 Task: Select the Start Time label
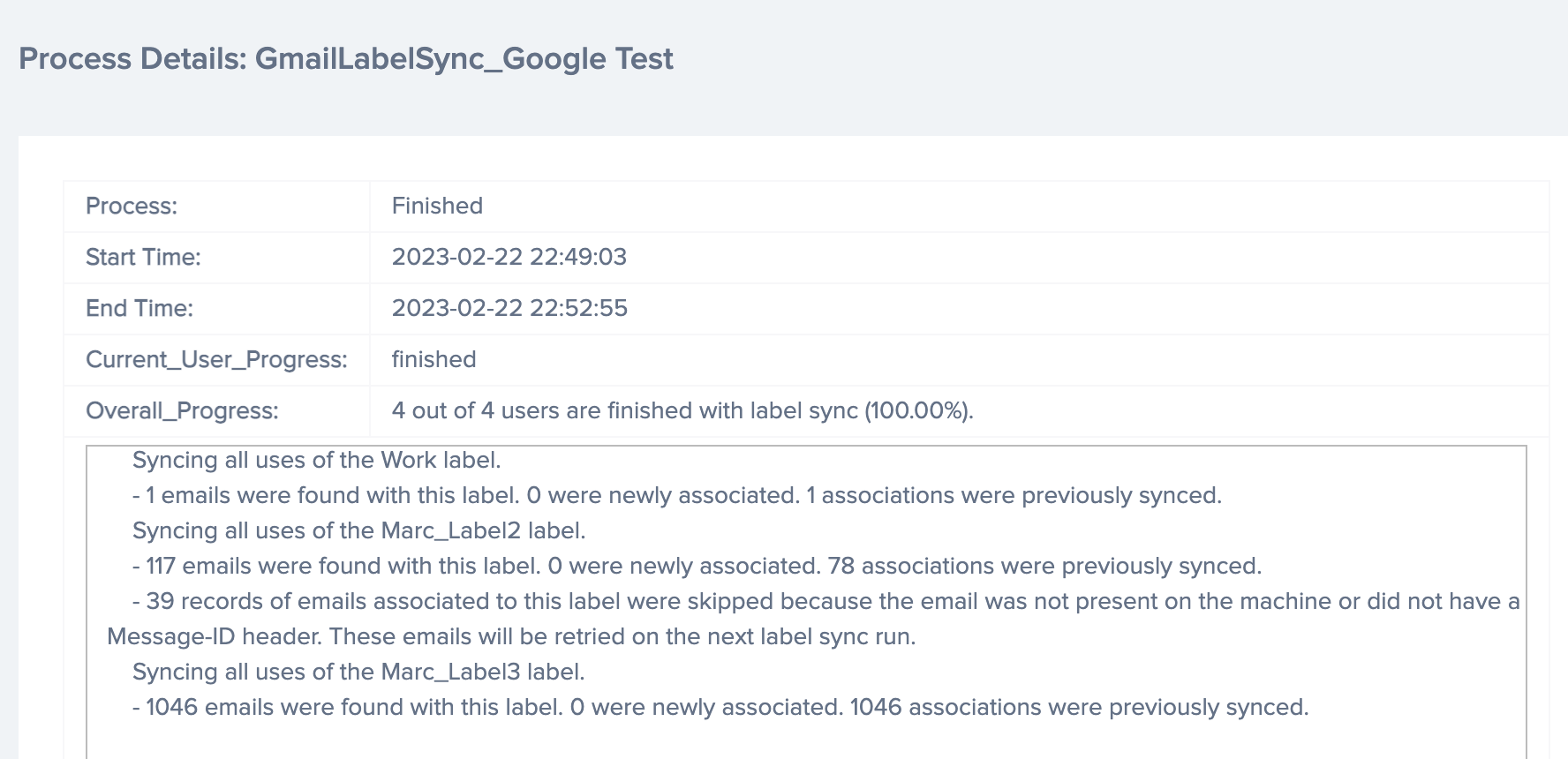tap(143, 258)
